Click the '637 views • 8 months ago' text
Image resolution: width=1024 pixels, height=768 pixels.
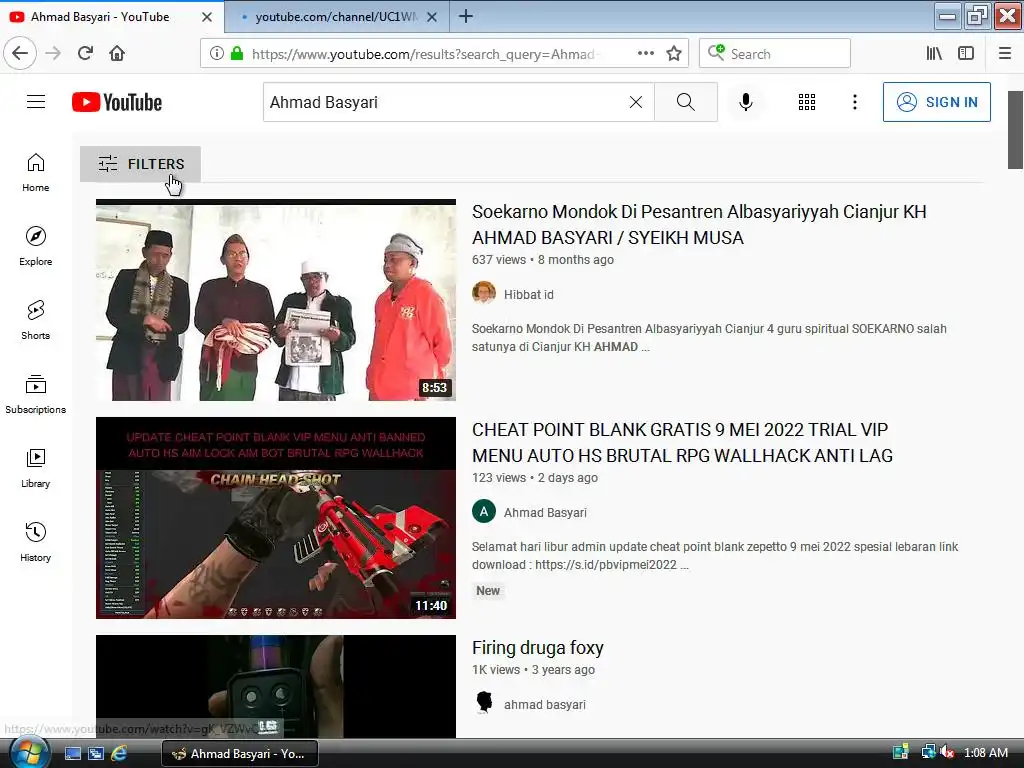pos(543,260)
